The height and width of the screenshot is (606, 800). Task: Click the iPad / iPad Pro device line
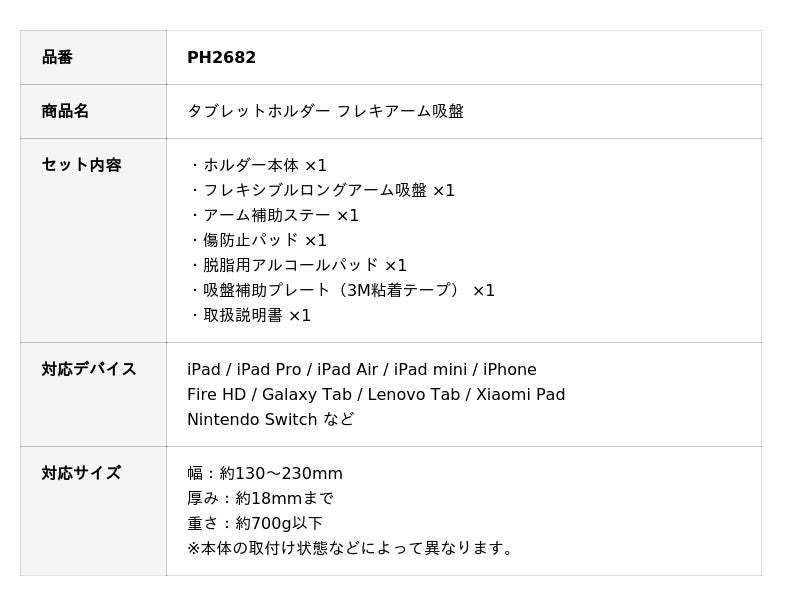pos(361,370)
